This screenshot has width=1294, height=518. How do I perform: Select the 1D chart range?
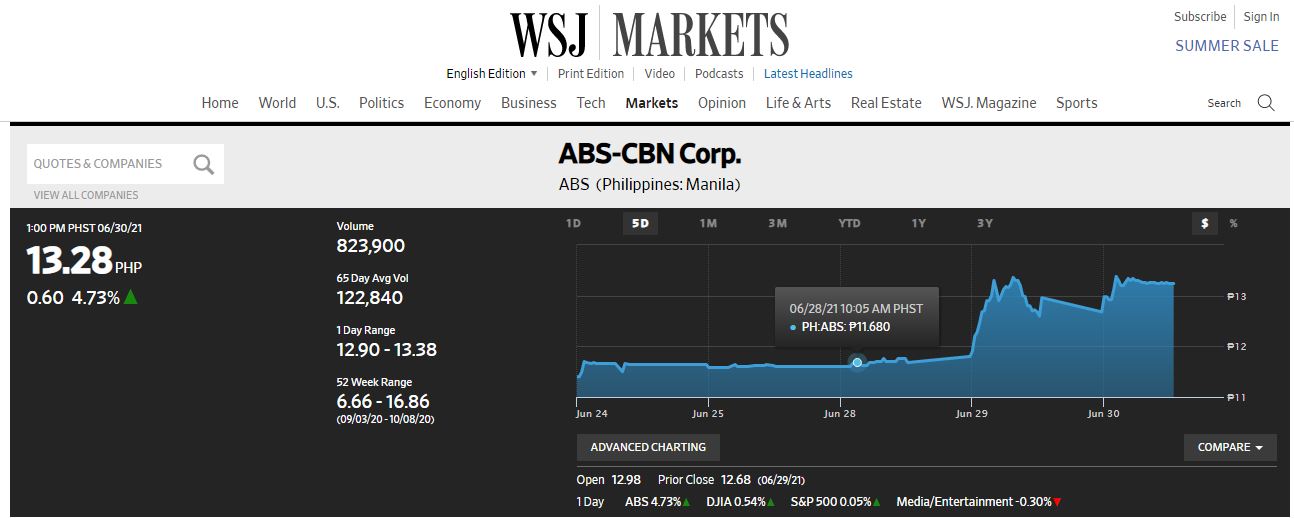573,223
